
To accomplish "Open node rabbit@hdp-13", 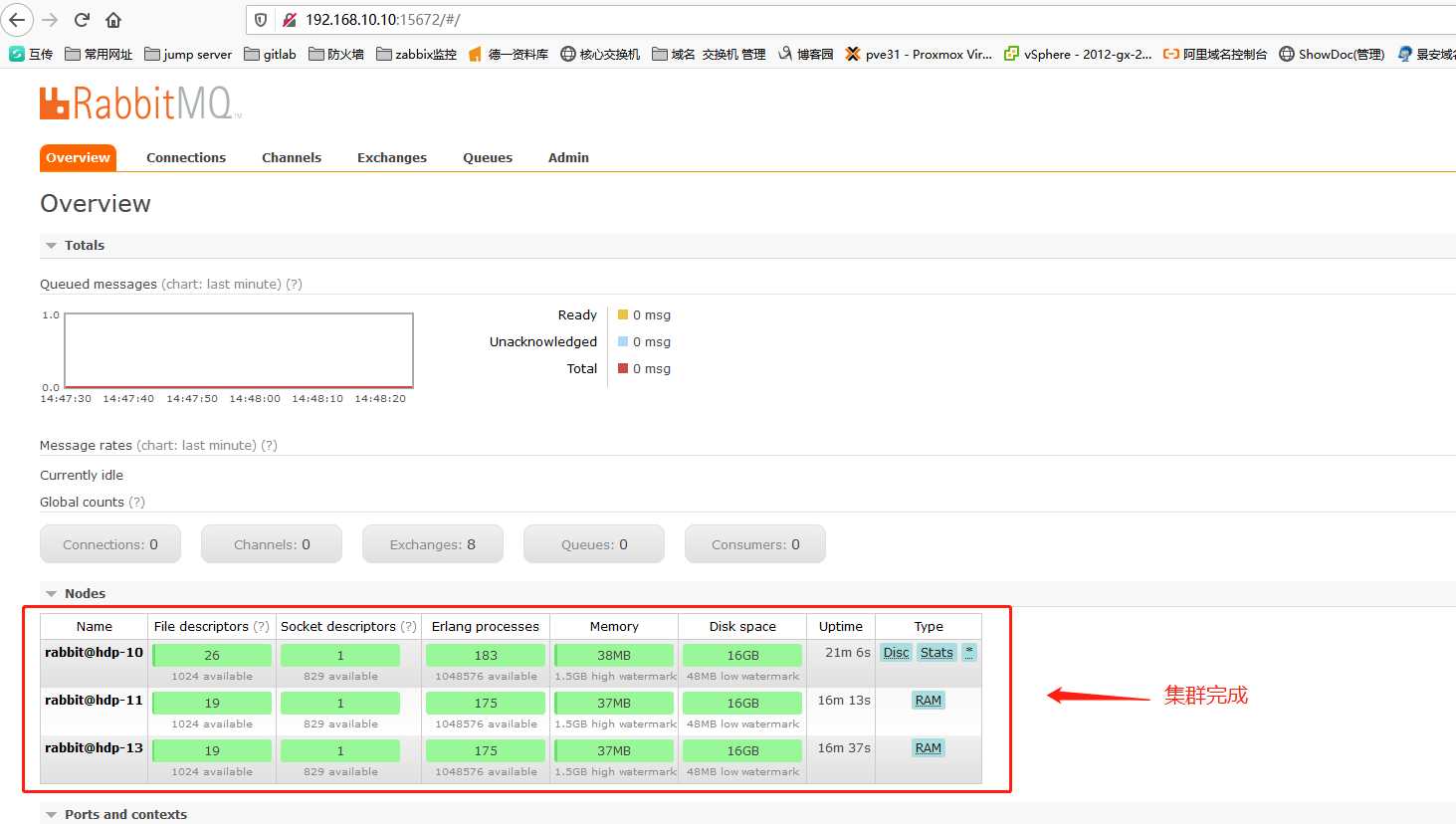I will [x=94, y=748].
